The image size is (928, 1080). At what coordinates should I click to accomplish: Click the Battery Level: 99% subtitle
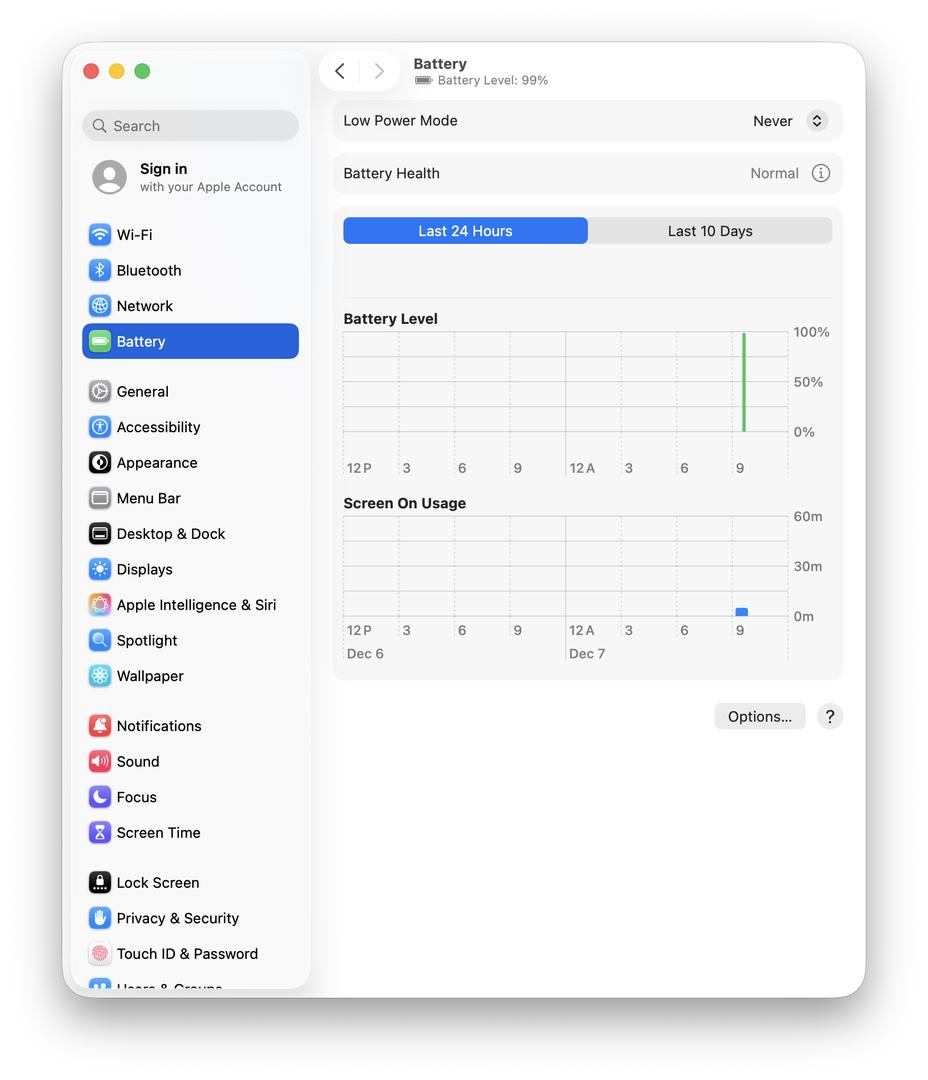tap(493, 81)
